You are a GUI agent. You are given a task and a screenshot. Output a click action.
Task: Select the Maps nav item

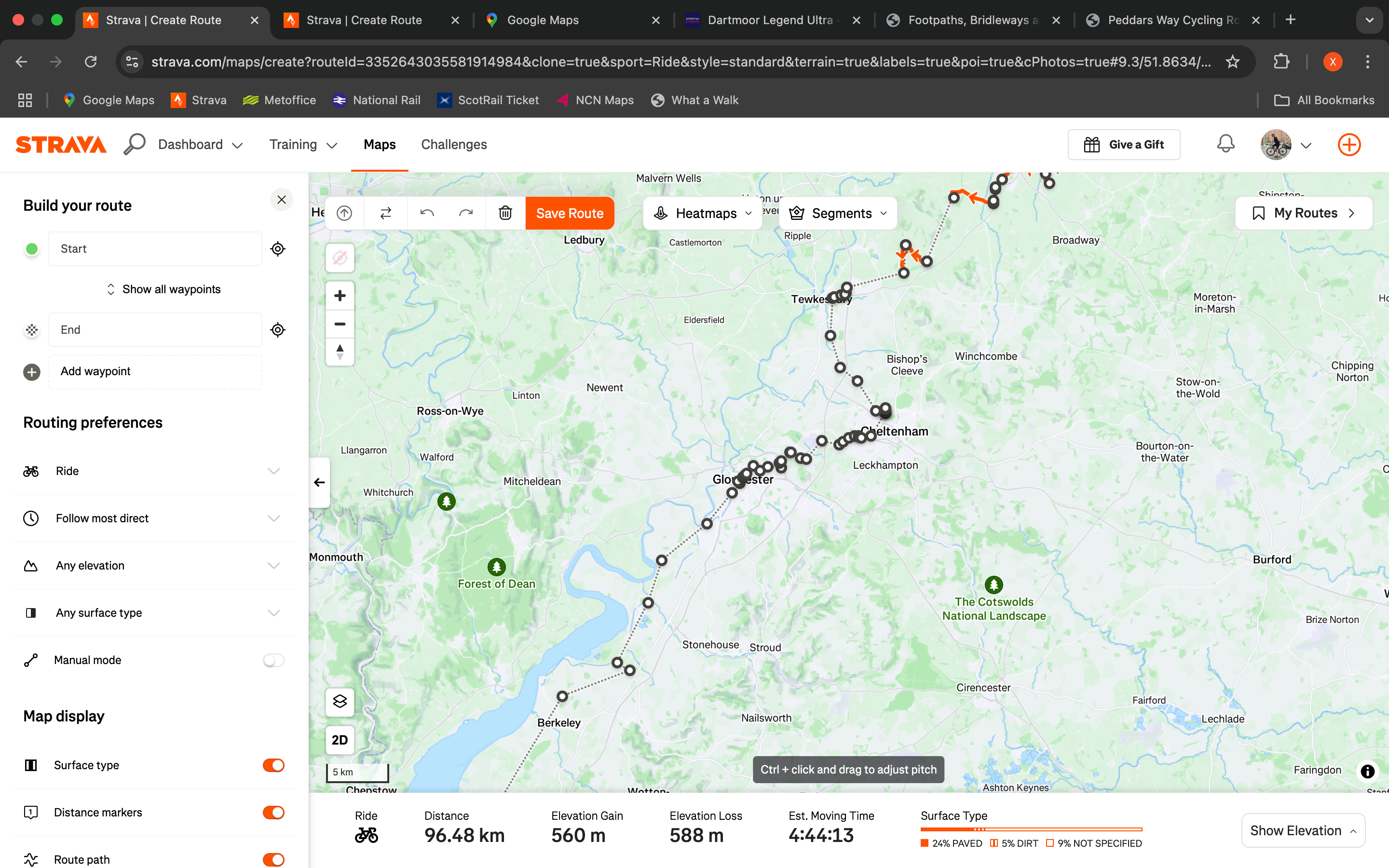pos(380,145)
